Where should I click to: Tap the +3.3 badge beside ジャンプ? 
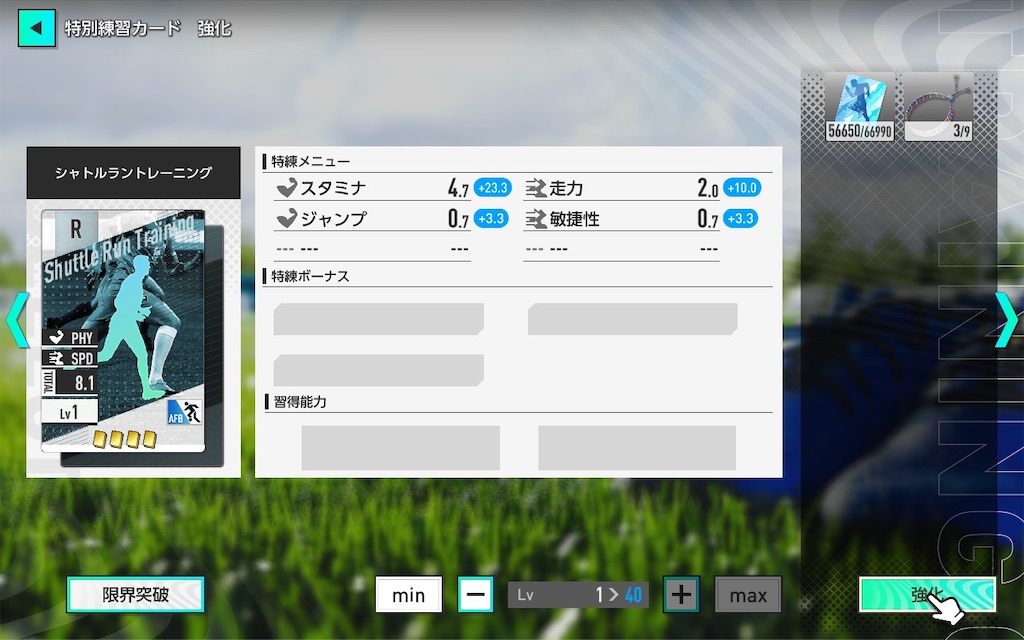(491, 218)
